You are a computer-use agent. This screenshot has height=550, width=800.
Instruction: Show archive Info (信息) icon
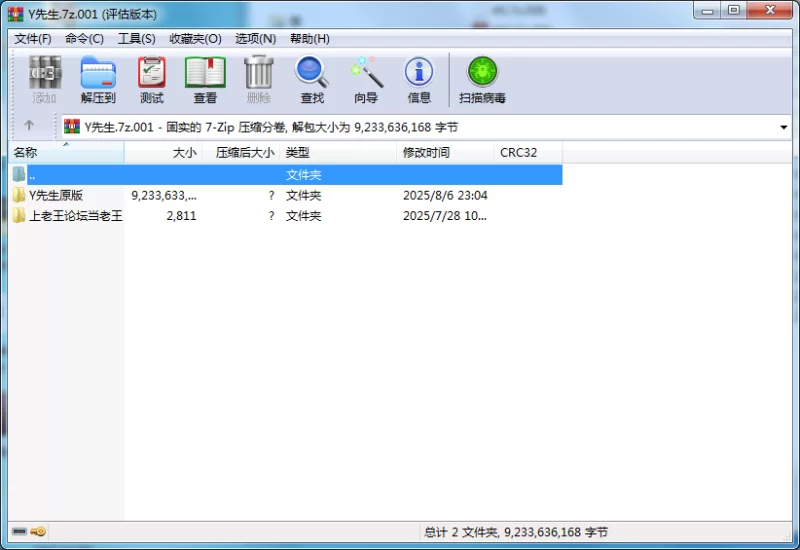(x=419, y=79)
